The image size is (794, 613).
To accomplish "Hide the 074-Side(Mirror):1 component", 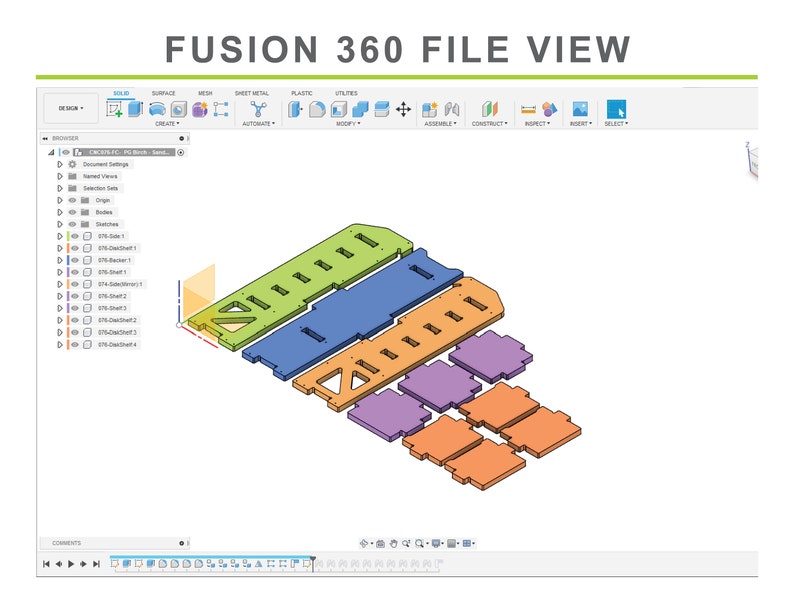I will tap(75, 284).
